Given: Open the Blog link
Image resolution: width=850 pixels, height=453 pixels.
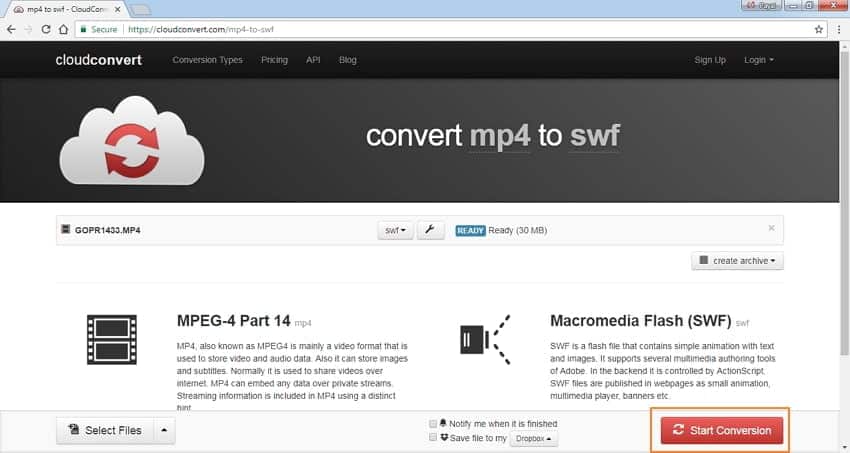Looking at the screenshot, I should point(347,60).
